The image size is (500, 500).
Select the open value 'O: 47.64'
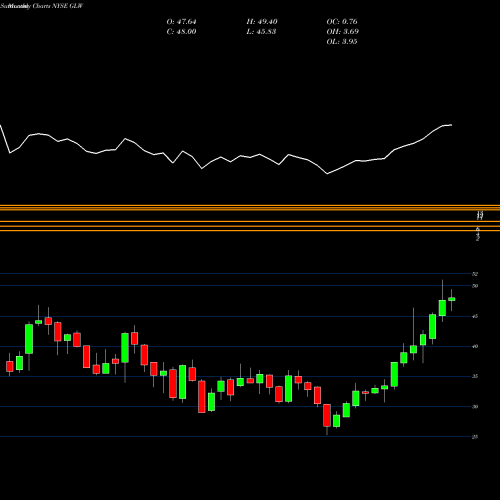point(181,22)
